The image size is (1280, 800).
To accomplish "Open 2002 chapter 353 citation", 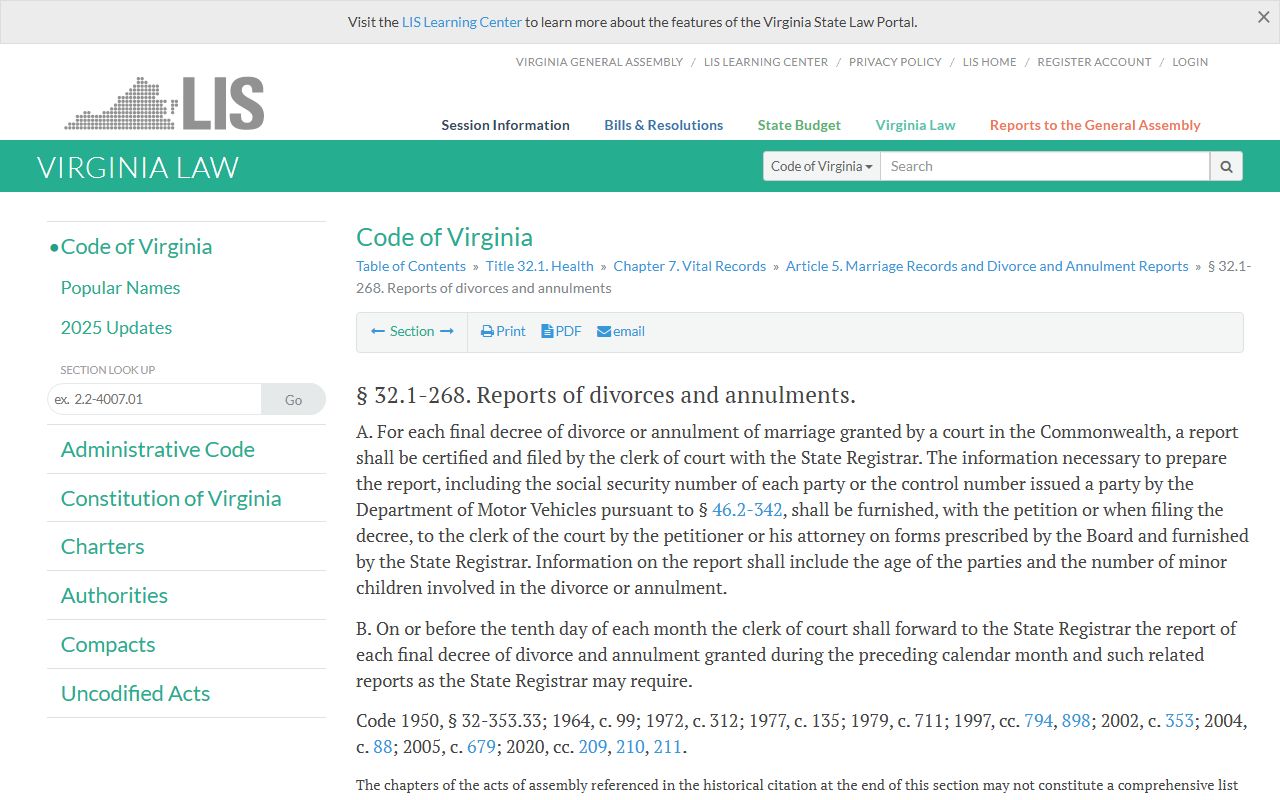I will (1179, 720).
